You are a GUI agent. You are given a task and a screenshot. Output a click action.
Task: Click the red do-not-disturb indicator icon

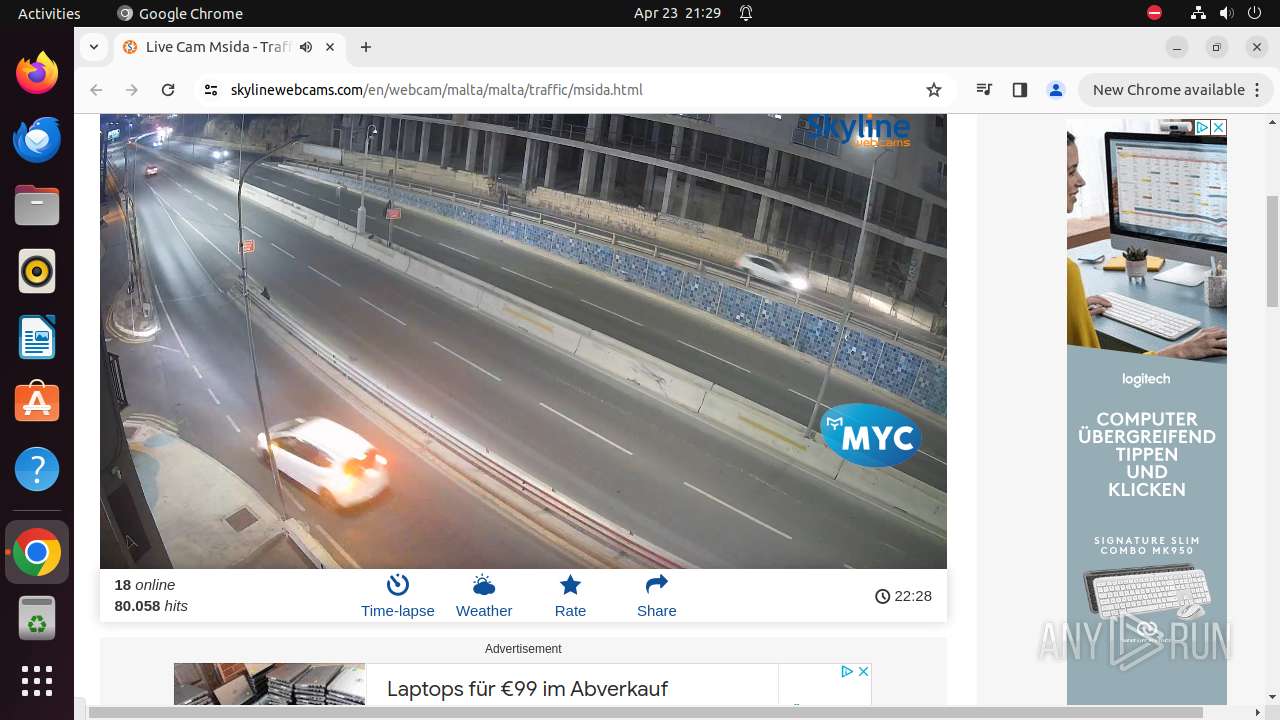[x=1154, y=13]
